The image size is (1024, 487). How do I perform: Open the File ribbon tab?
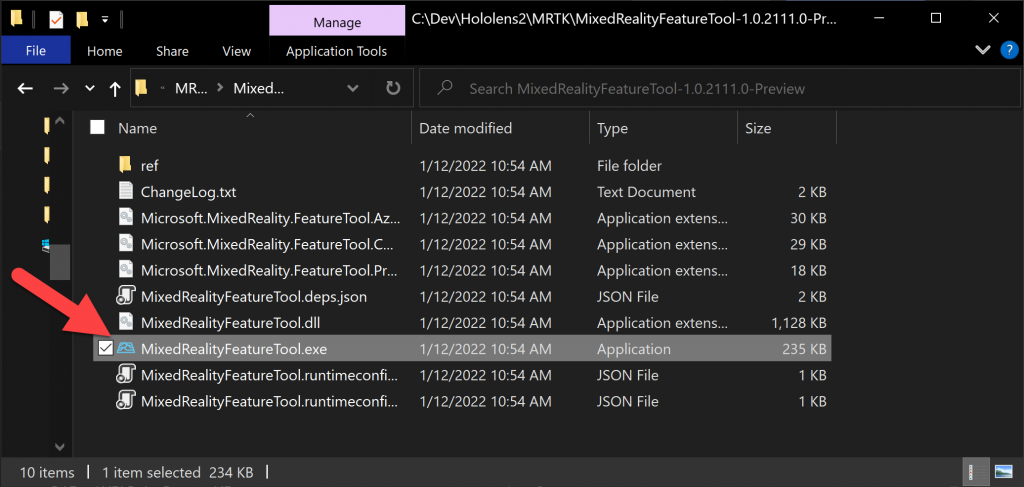(x=35, y=51)
